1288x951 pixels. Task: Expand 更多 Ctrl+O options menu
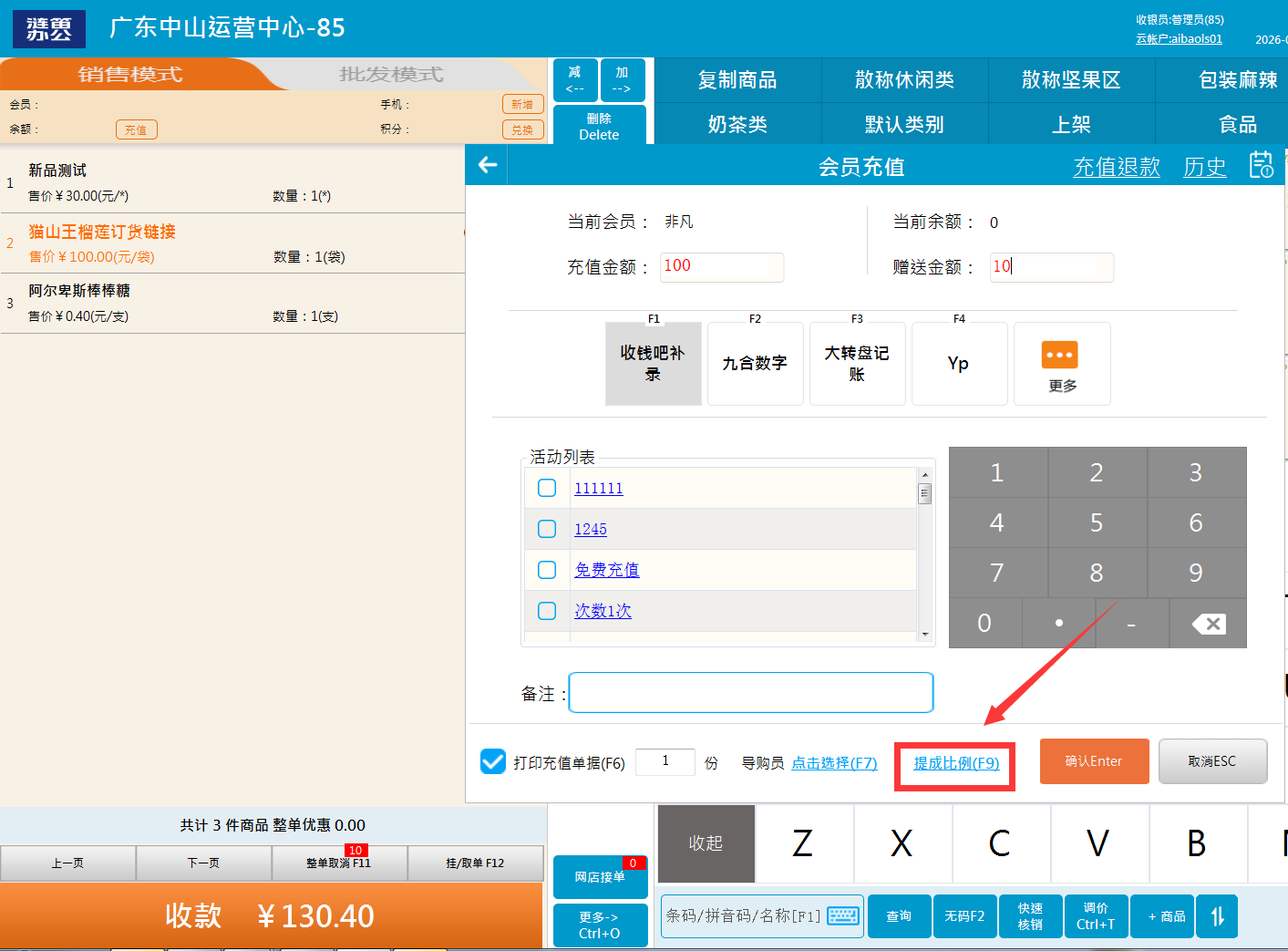(599, 925)
